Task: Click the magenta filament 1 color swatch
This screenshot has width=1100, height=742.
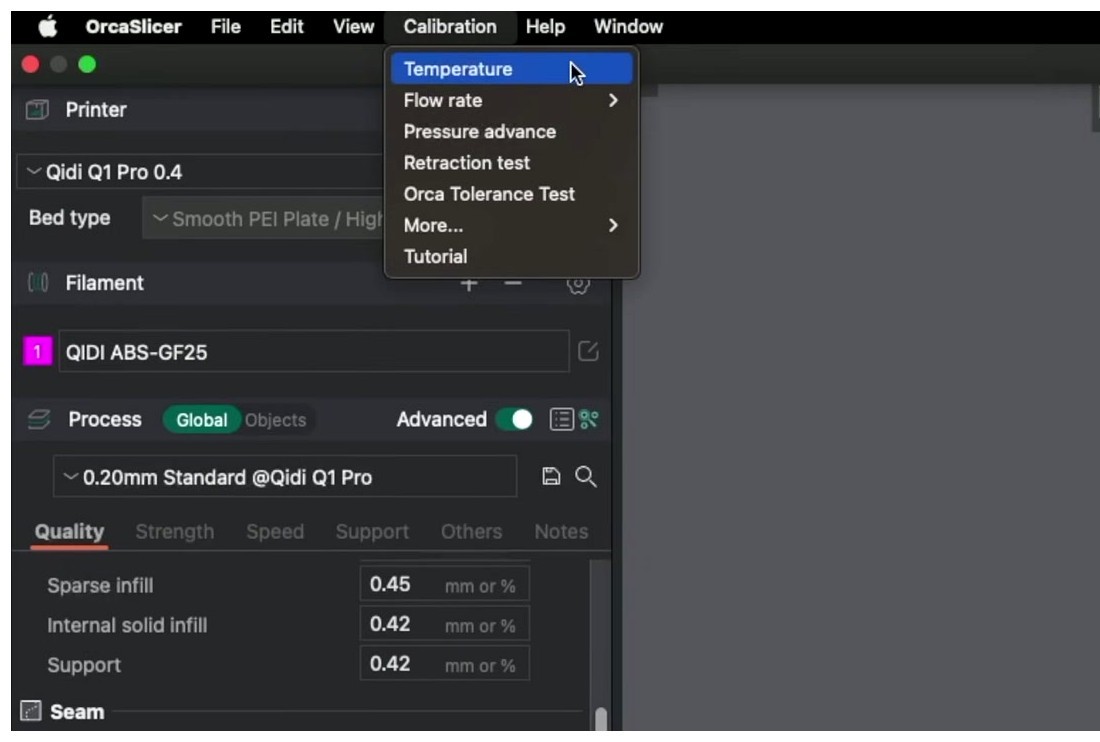Action: 38,351
